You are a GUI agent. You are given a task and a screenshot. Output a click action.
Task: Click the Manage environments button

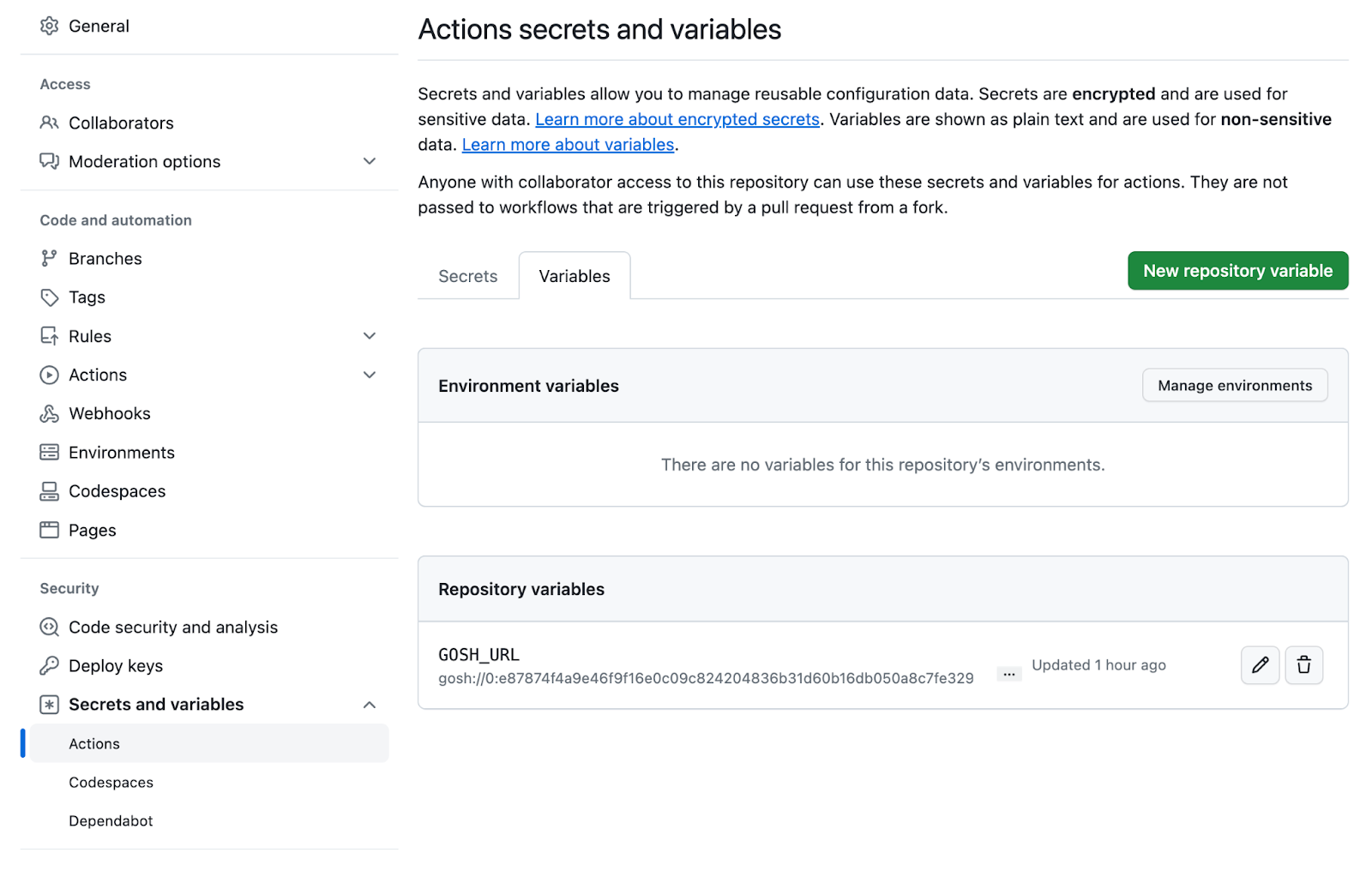coord(1234,386)
